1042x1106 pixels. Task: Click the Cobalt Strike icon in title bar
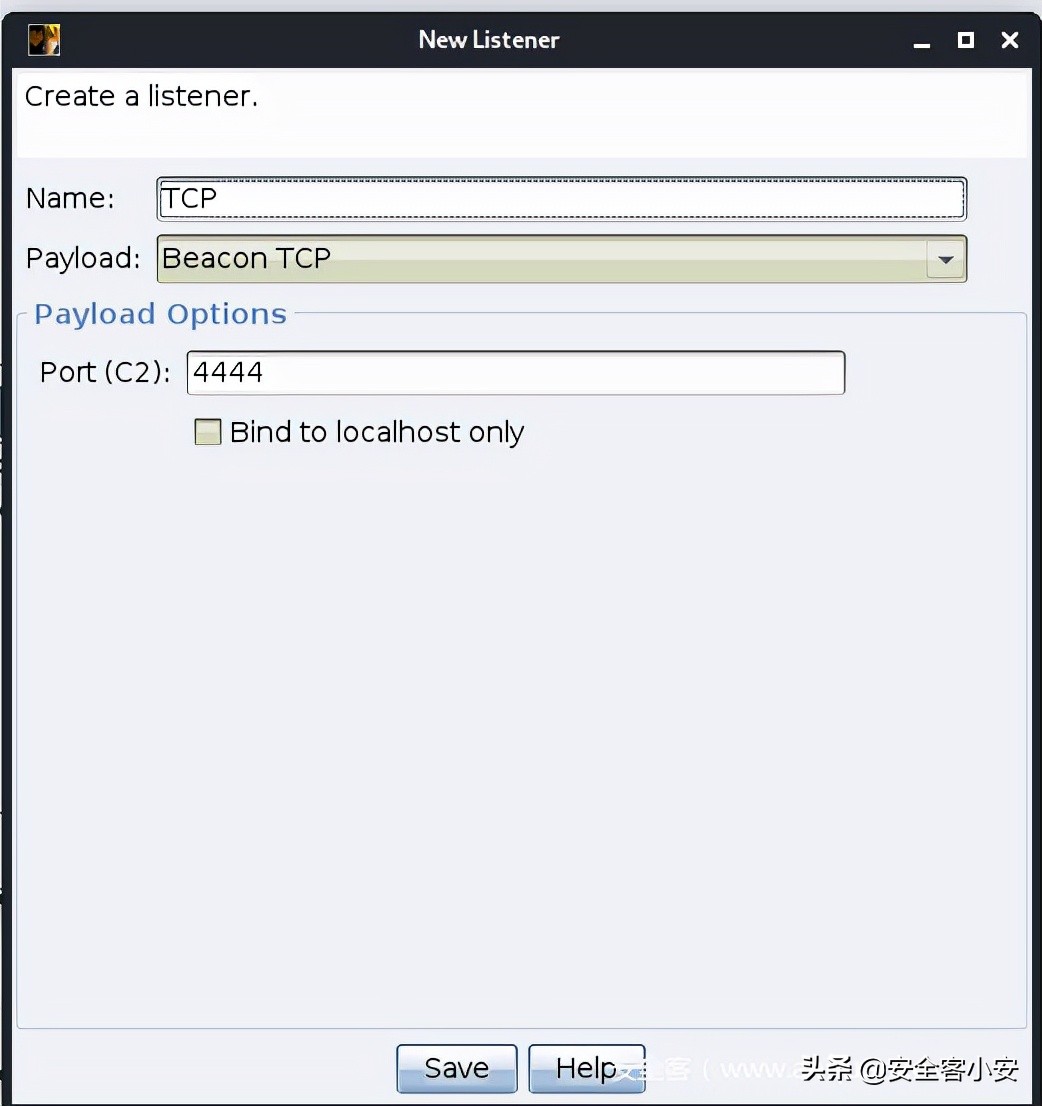click(44, 40)
